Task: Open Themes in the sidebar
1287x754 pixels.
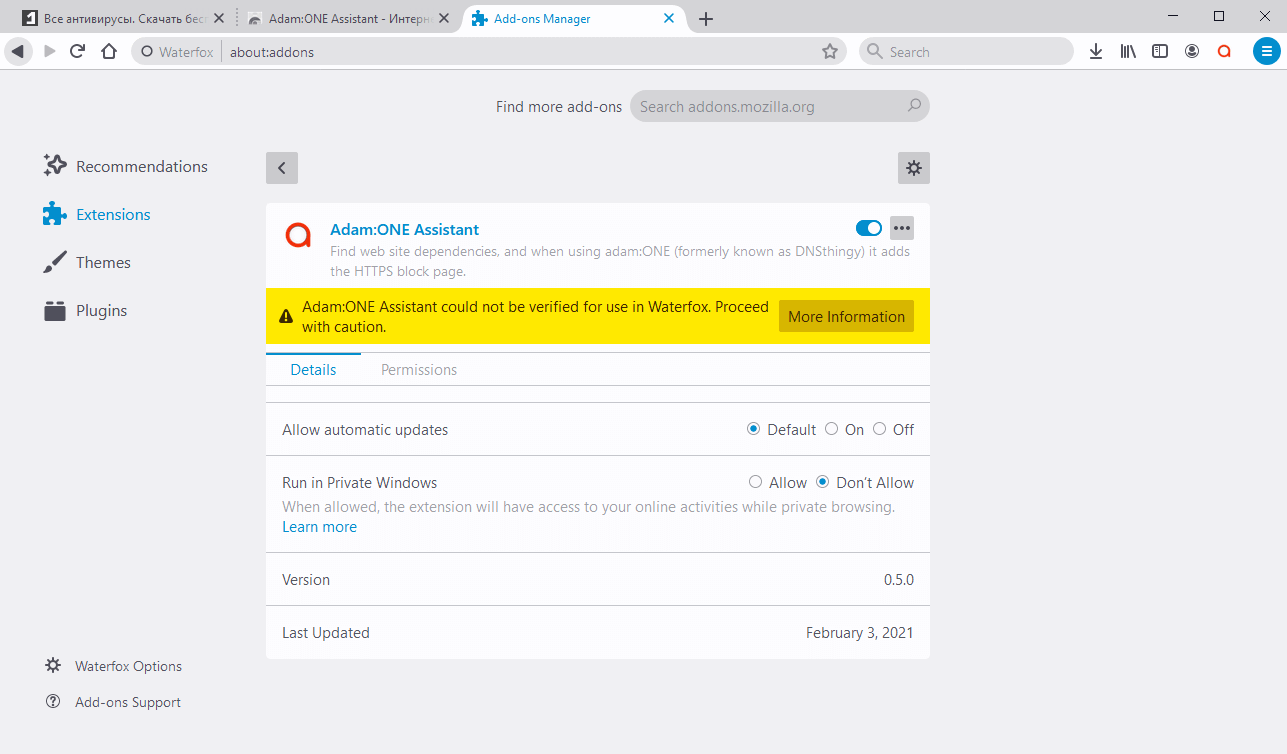Action: point(87,262)
